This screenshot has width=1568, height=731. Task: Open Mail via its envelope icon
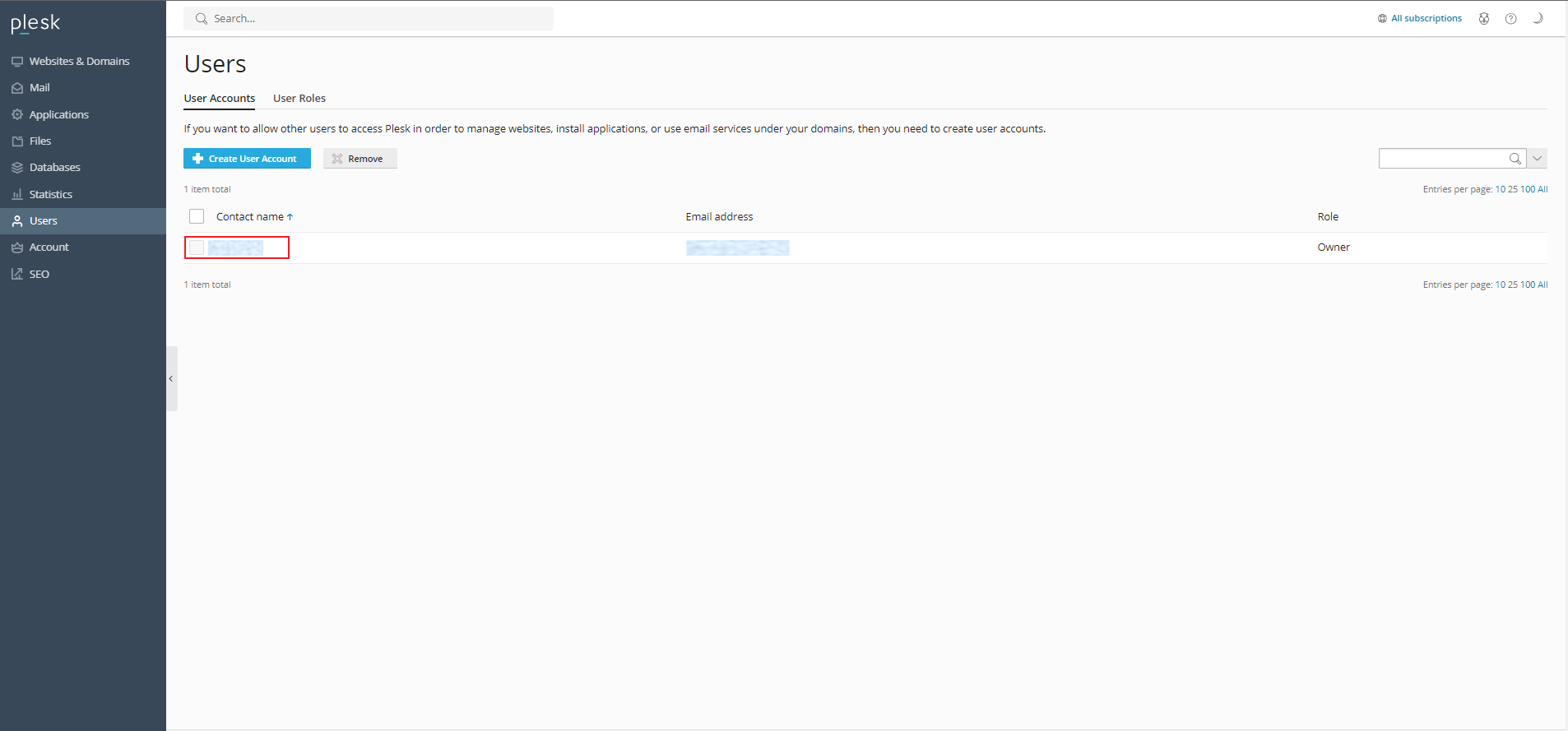(x=17, y=88)
